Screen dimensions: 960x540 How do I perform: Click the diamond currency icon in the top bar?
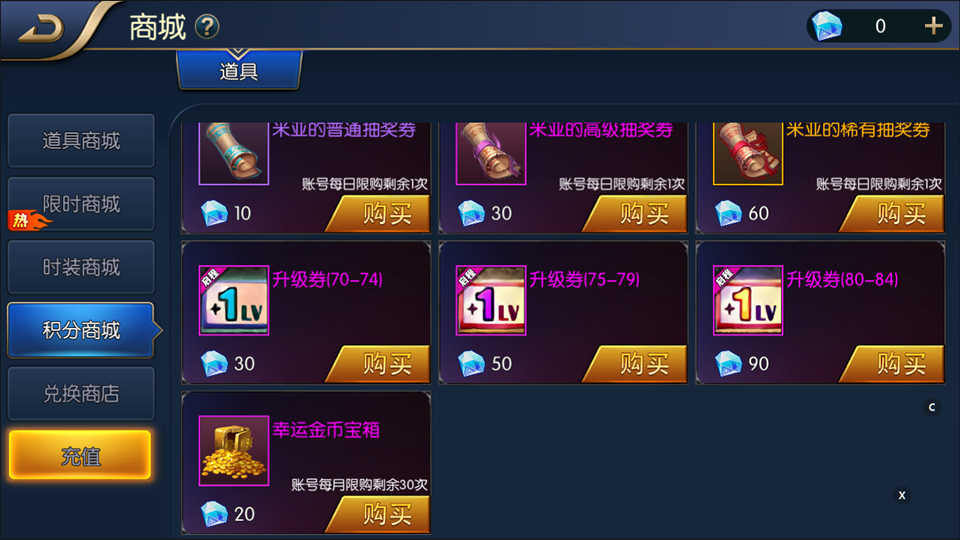pyautogui.click(x=827, y=26)
